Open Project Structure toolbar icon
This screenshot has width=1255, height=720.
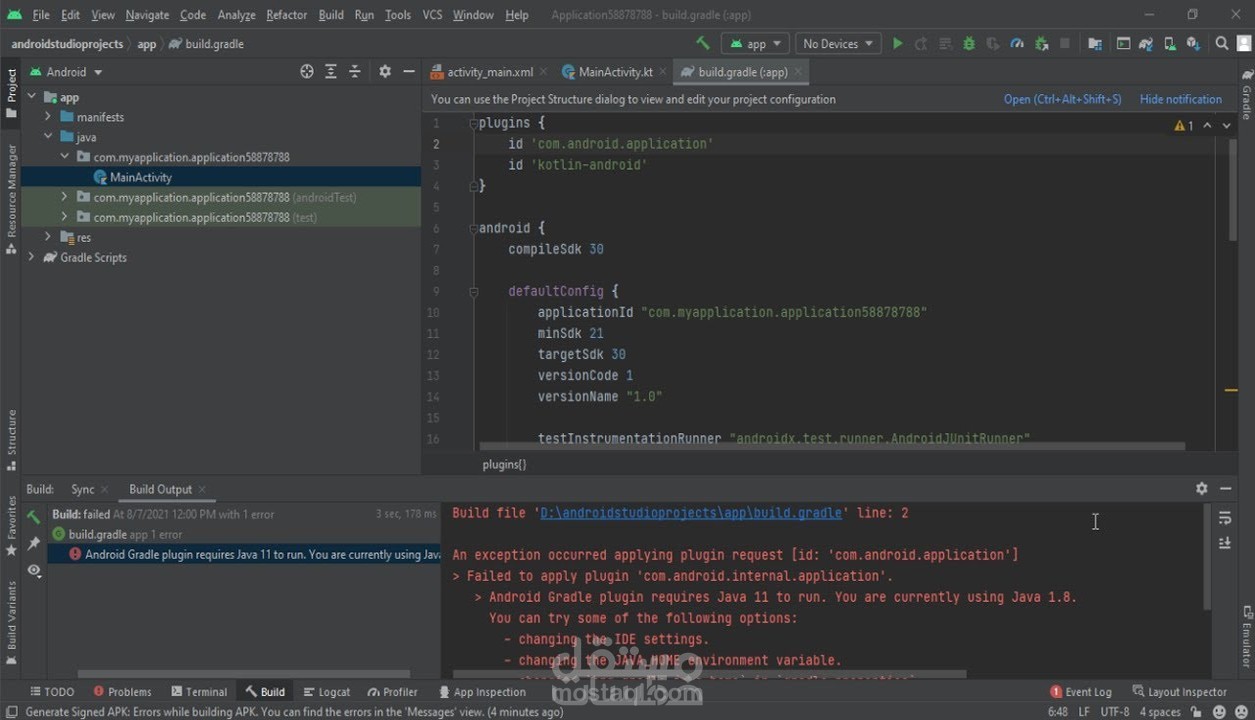point(1095,44)
